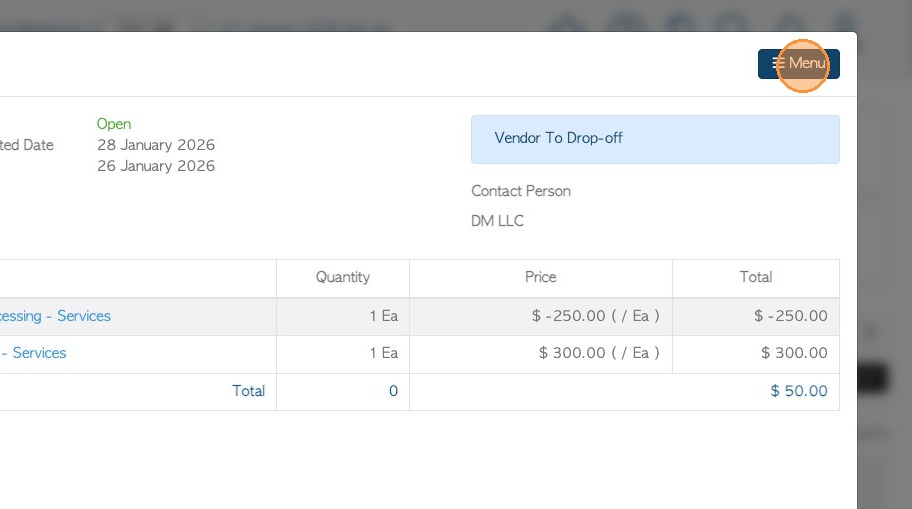912x509 pixels.
Task: Click the DM LLC vendor name
Action: [x=497, y=221]
